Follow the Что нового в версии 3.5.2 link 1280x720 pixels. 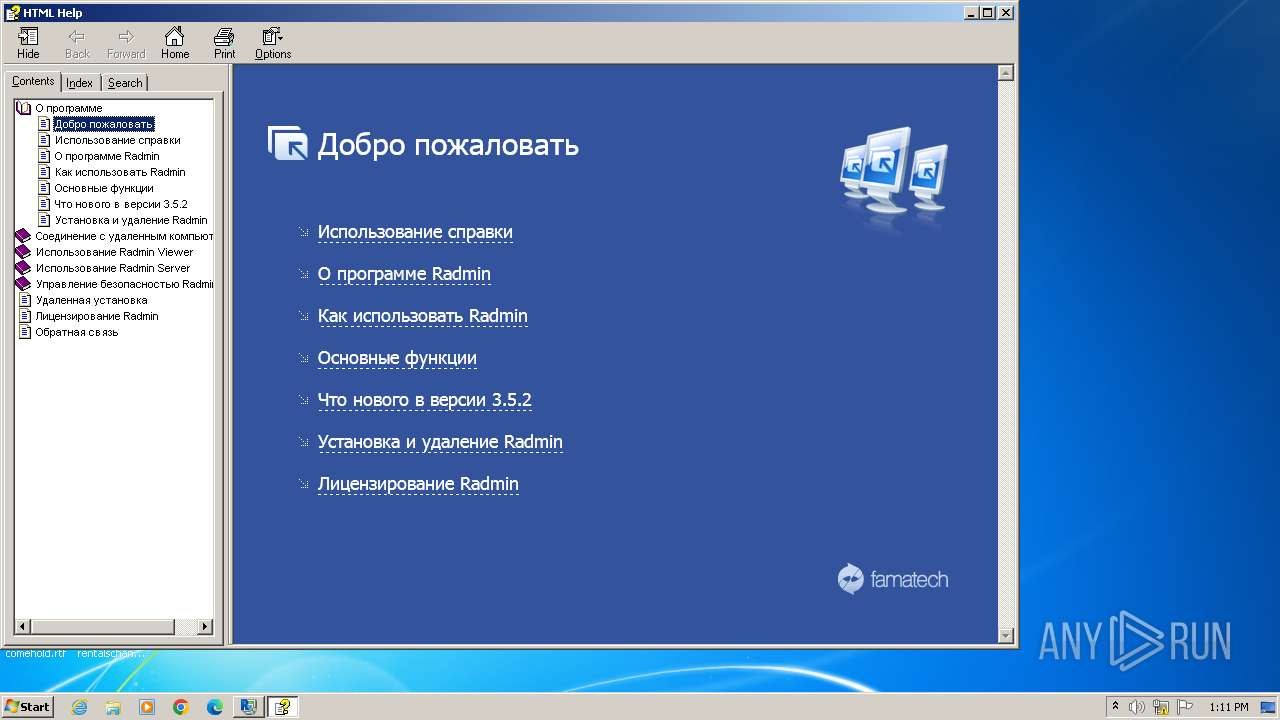[x=425, y=400]
